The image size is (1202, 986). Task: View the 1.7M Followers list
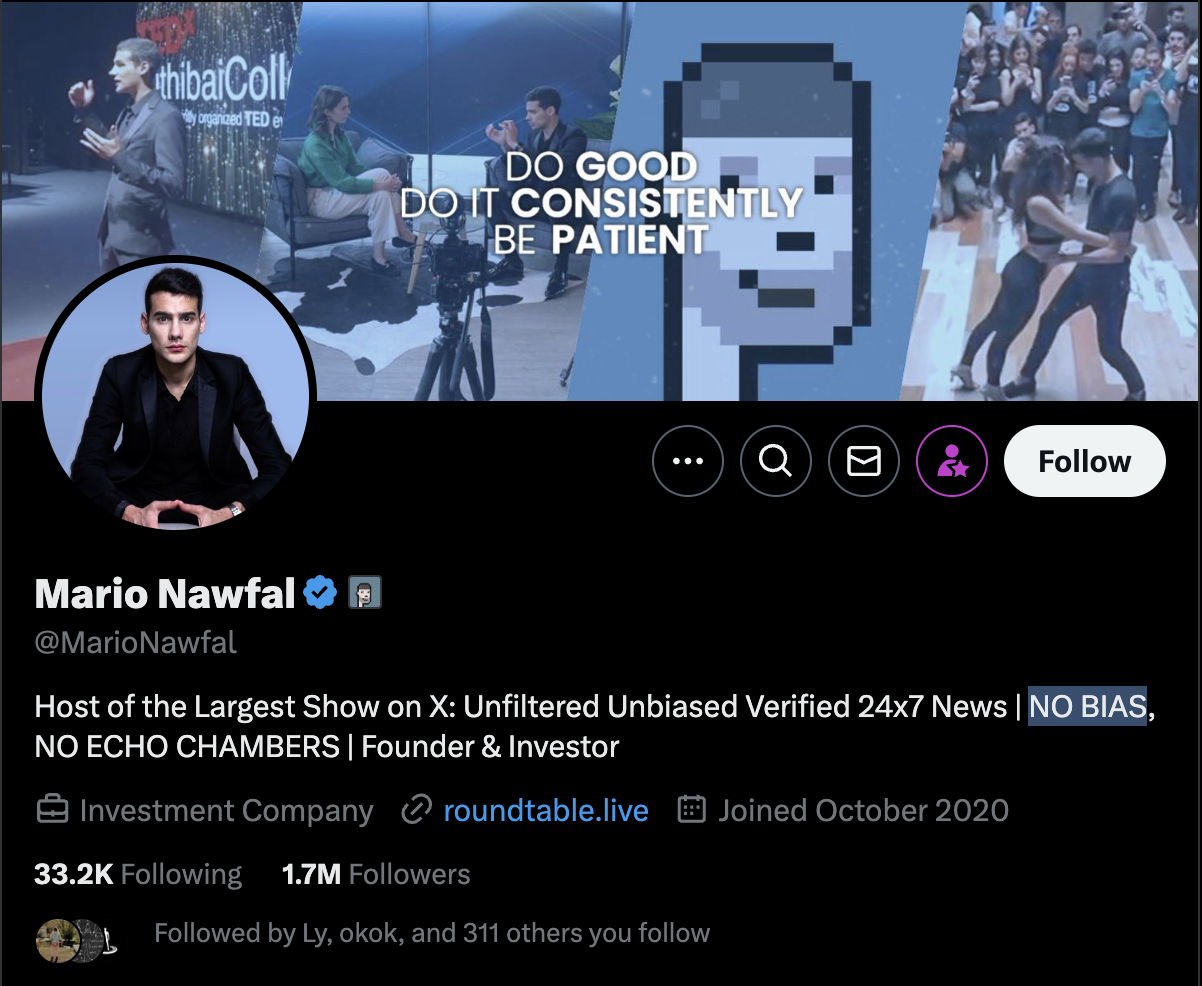[376, 875]
